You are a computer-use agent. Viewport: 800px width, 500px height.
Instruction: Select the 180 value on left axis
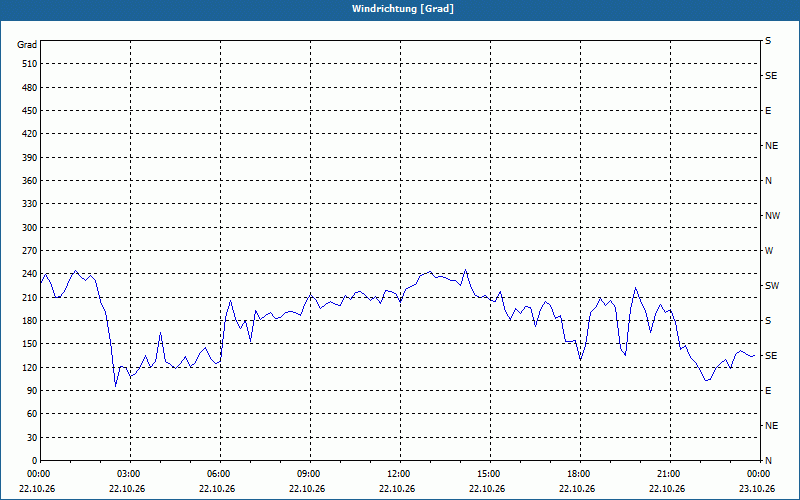(30, 321)
